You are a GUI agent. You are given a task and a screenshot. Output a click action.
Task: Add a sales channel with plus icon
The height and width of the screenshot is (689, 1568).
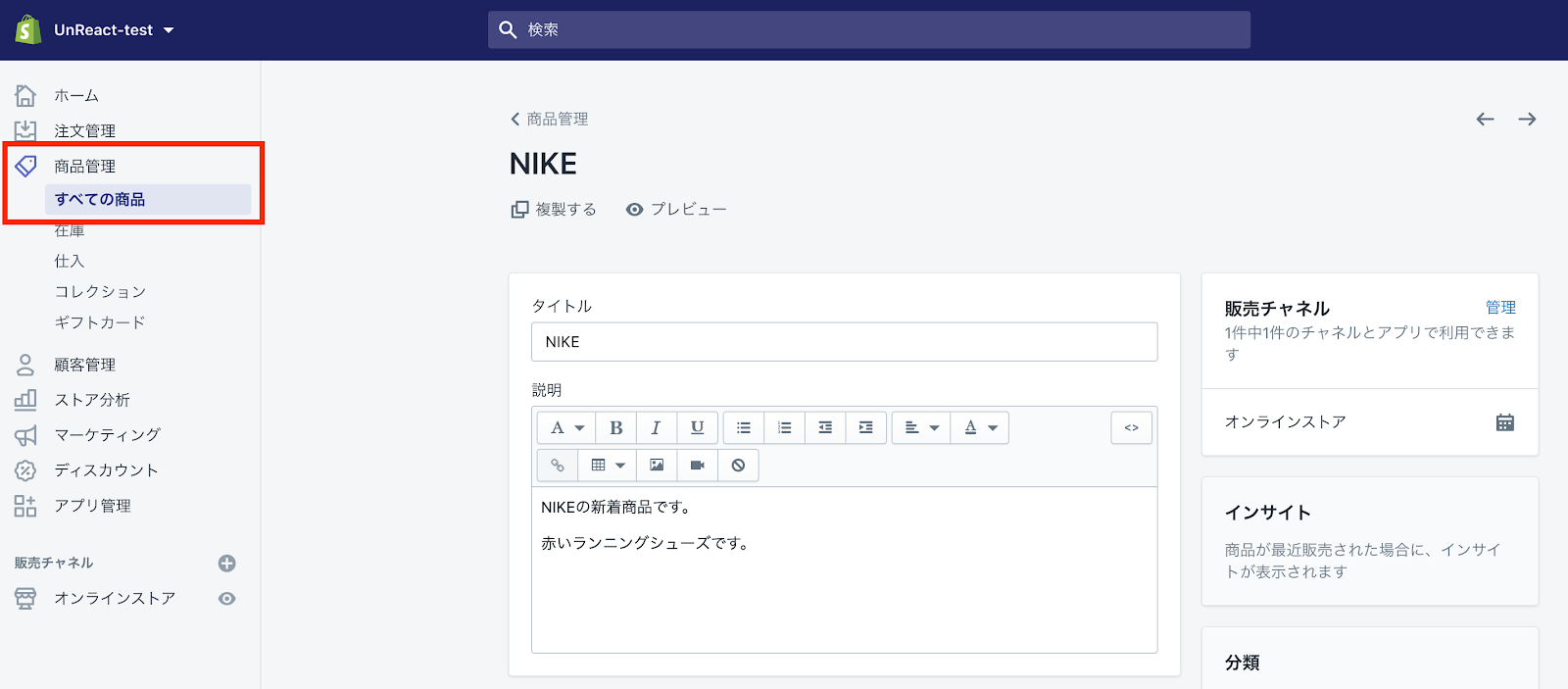tap(227, 563)
